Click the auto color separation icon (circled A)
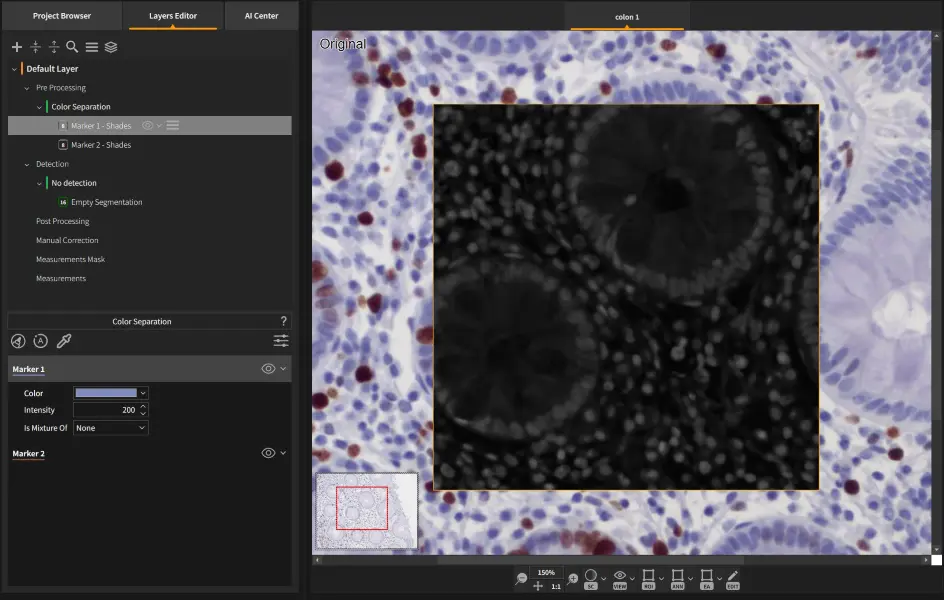Viewport: 944px width, 600px height. click(41, 341)
